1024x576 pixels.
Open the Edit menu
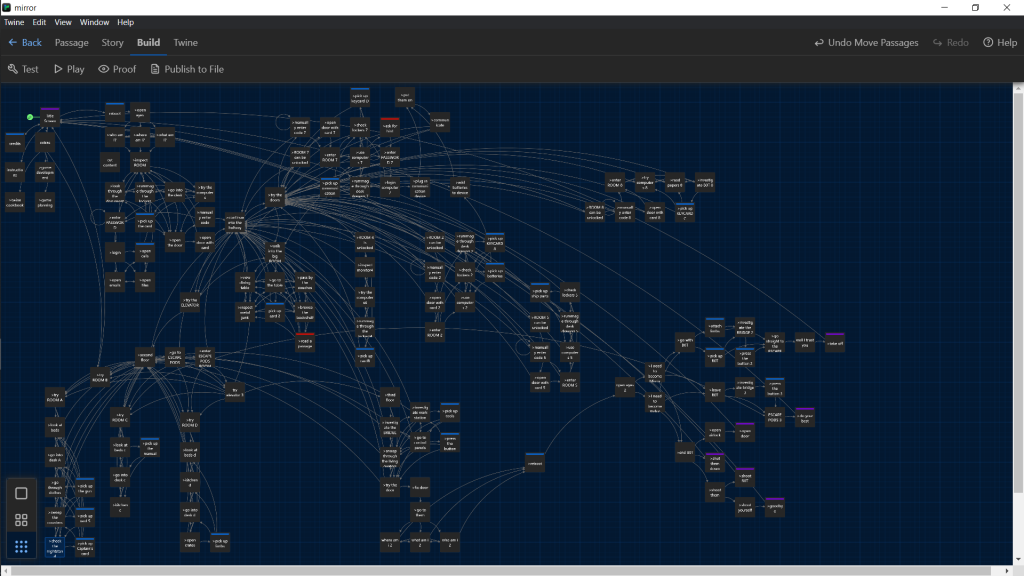tap(39, 22)
